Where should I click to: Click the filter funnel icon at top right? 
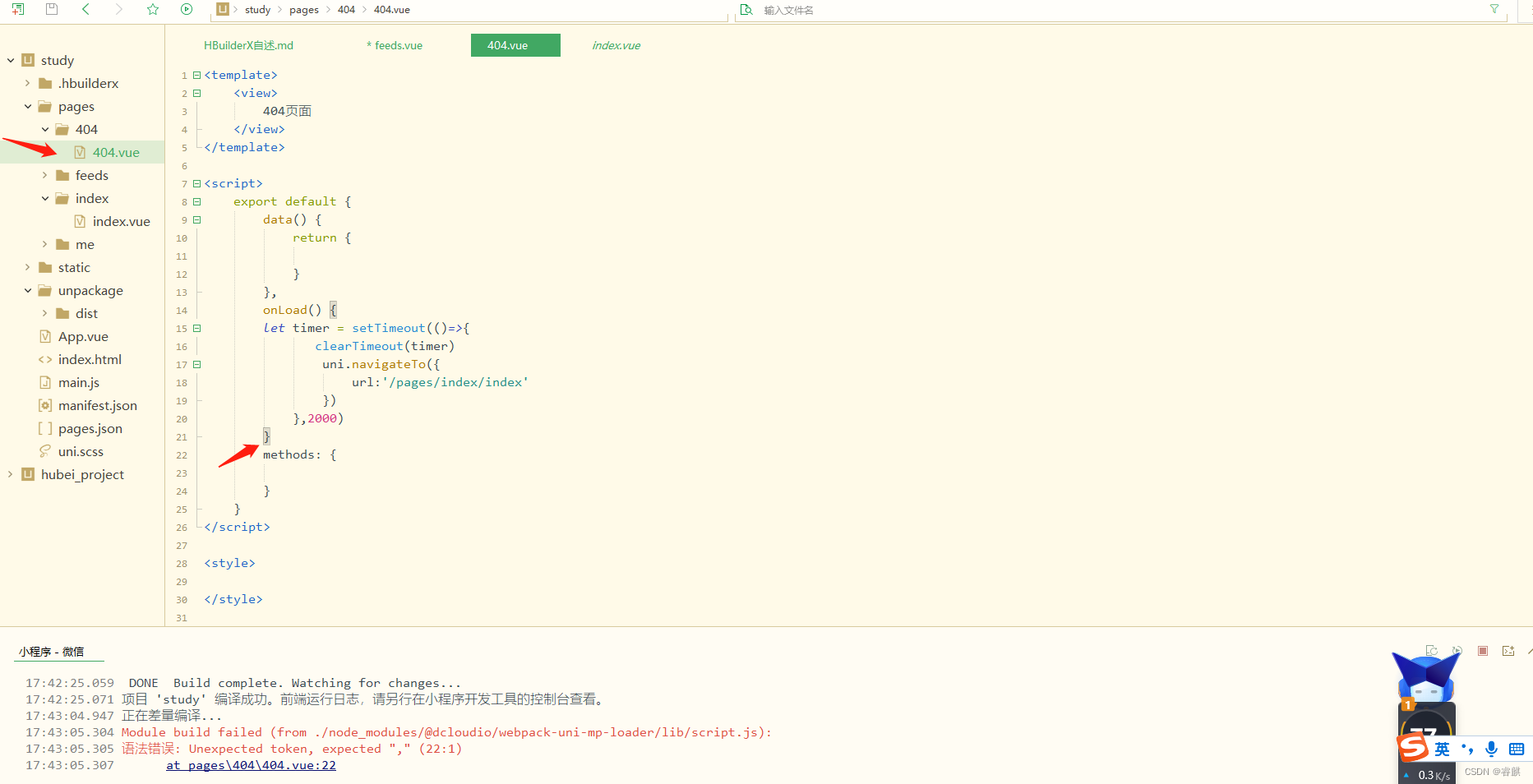coord(1494,9)
